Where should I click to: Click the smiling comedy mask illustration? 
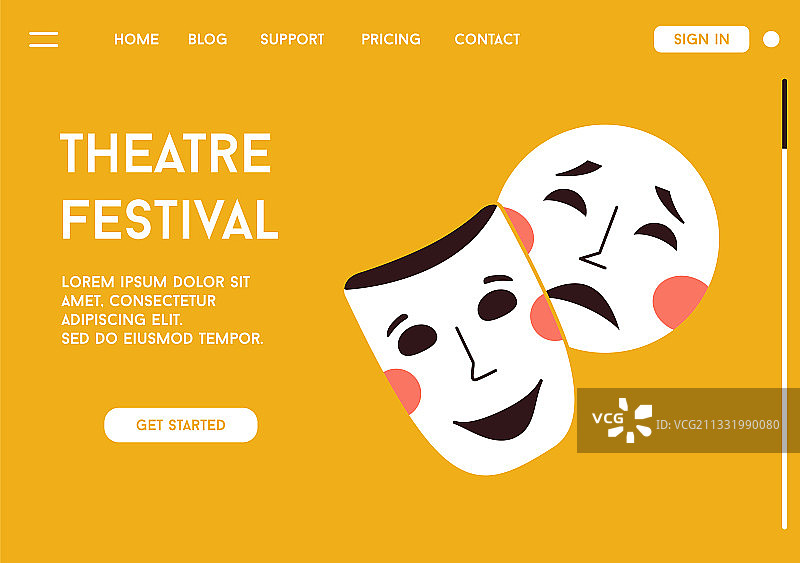459,340
